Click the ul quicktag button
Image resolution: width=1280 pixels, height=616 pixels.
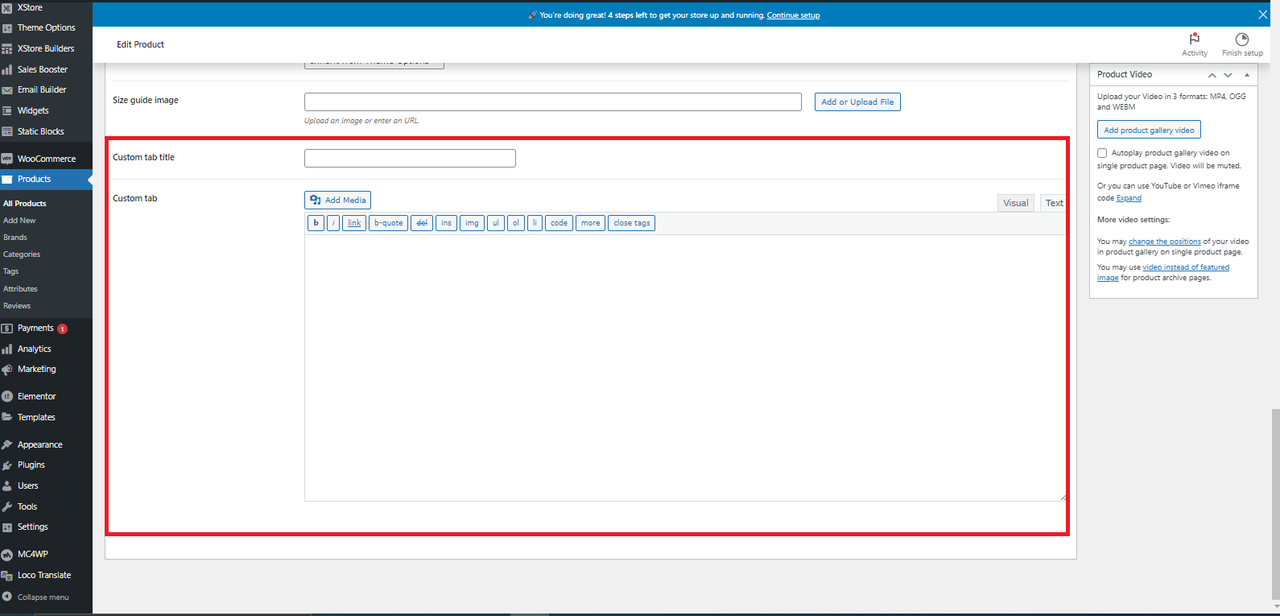coord(496,223)
